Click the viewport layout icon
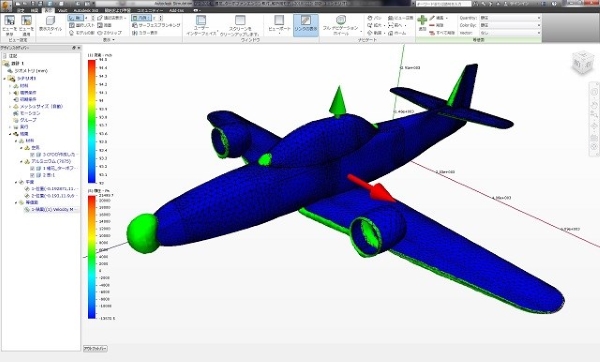600x362 pixels. click(x=279, y=20)
